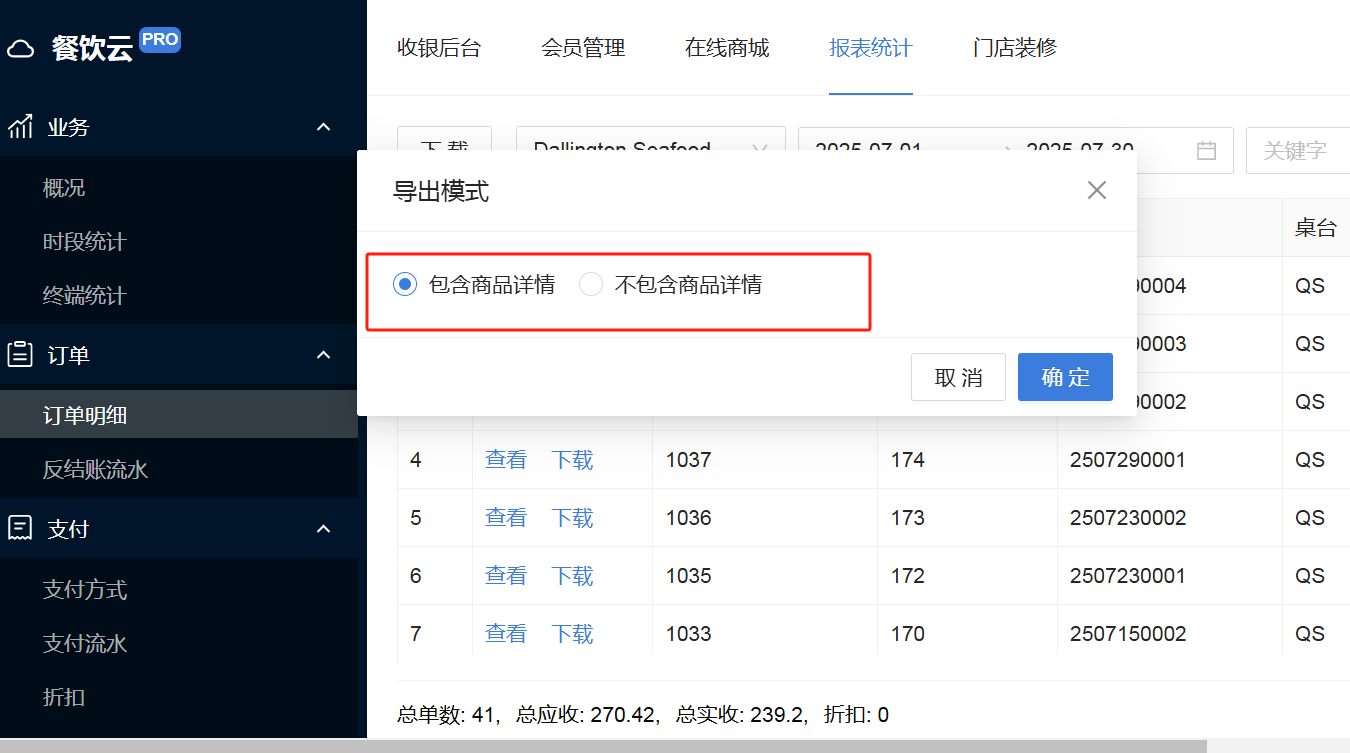Click 取消 button in export dialog
The width and height of the screenshot is (1350, 753).
[958, 377]
